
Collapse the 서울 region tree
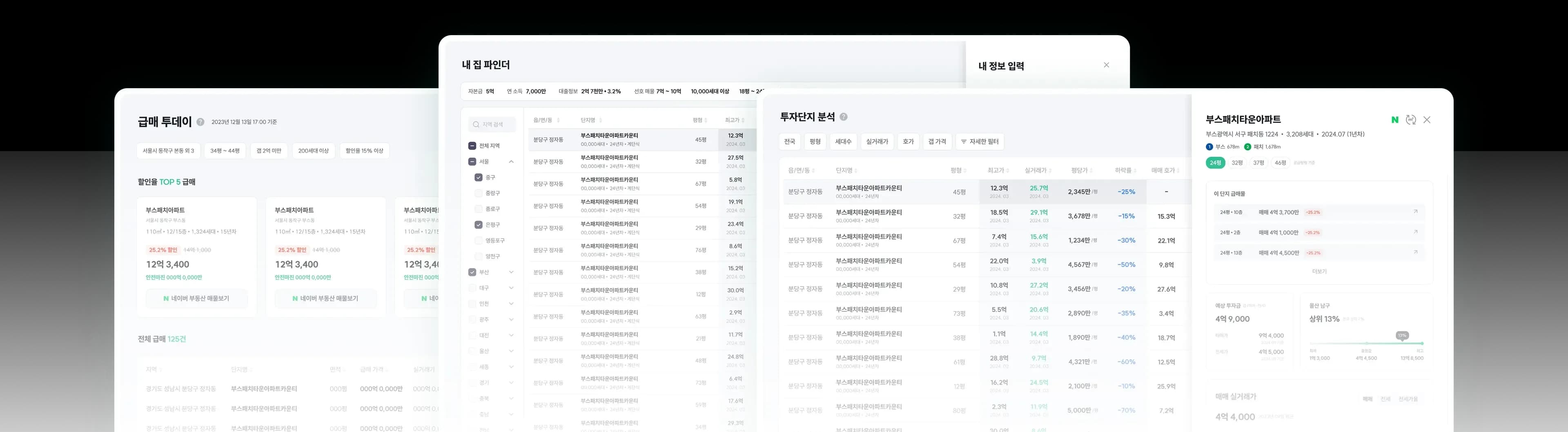pyautogui.click(x=511, y=161)
